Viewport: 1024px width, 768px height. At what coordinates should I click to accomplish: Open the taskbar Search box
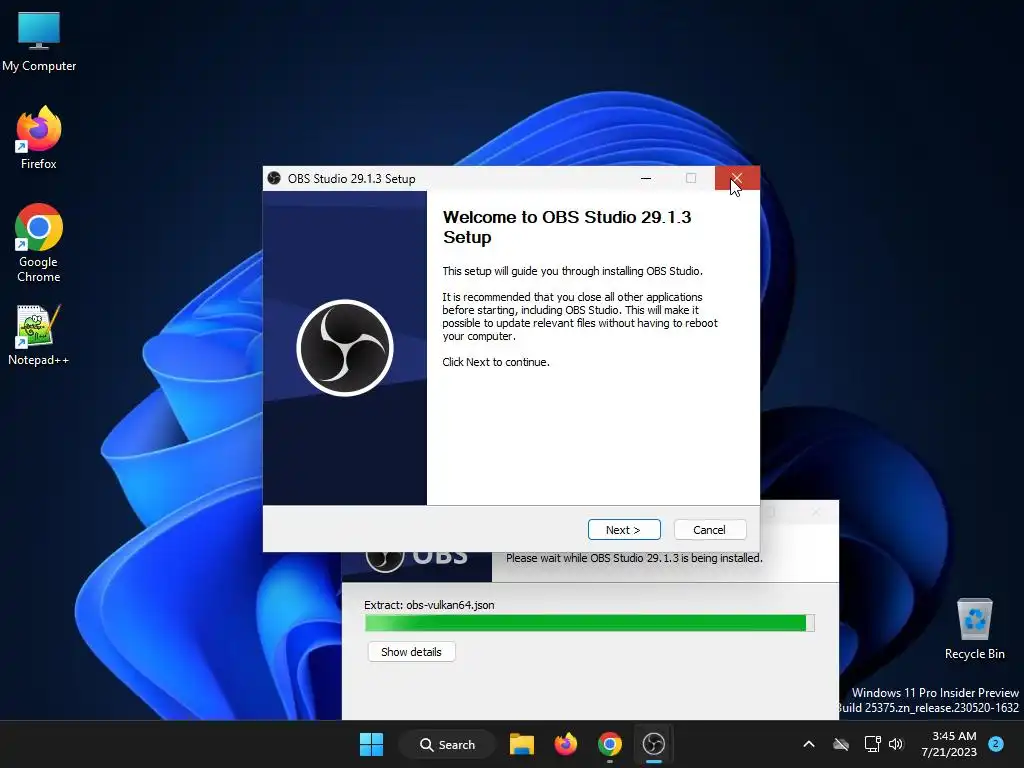click(x=447, y=744)
